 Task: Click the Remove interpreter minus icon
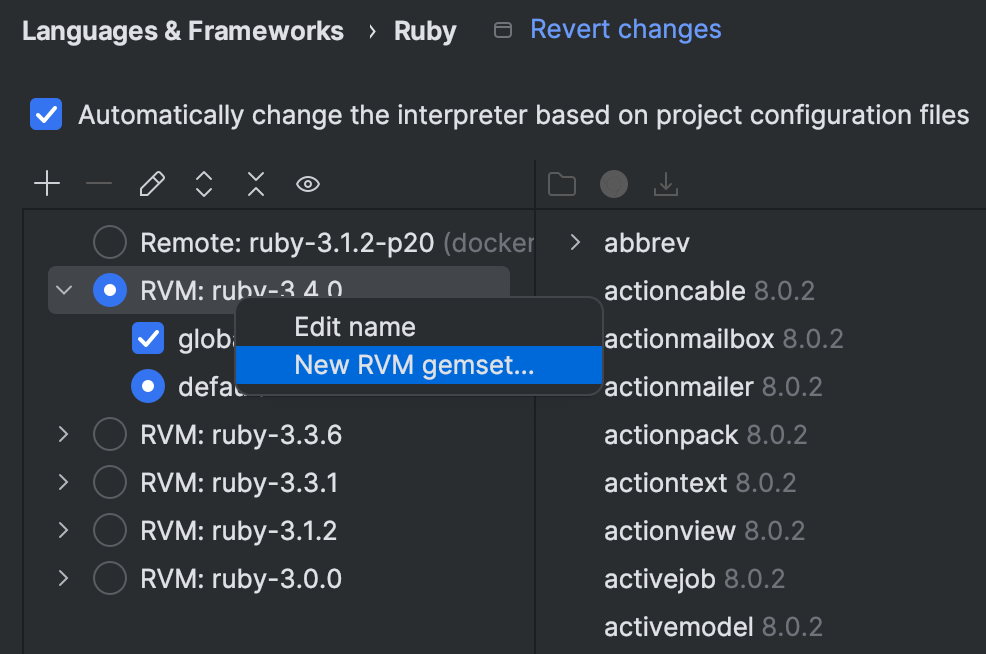coord(99,184)
